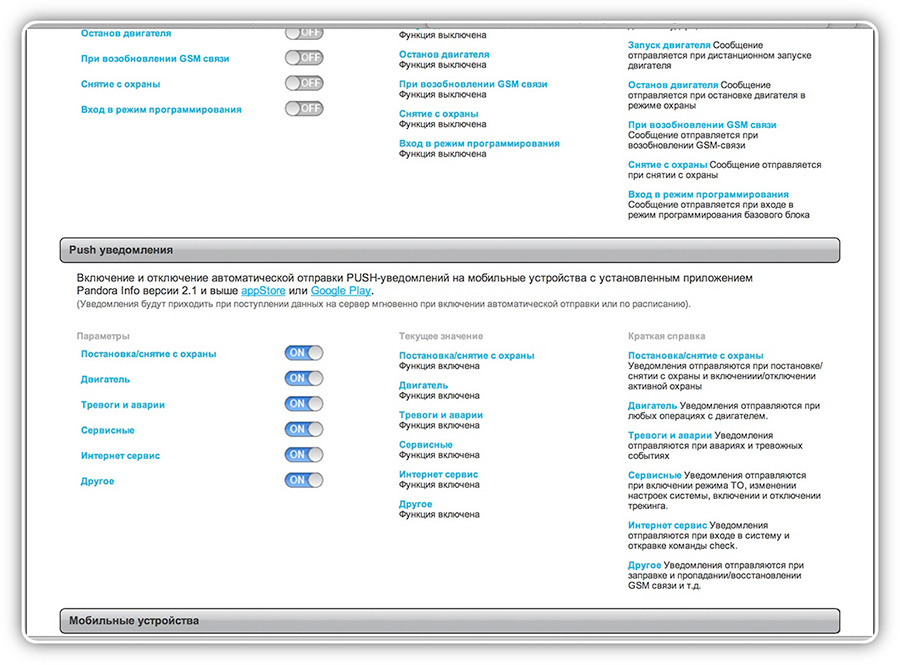Click Тревоги и аварии in Краткая справка
900x665 pixels.
pyautogui.click(x=669, y=435)
